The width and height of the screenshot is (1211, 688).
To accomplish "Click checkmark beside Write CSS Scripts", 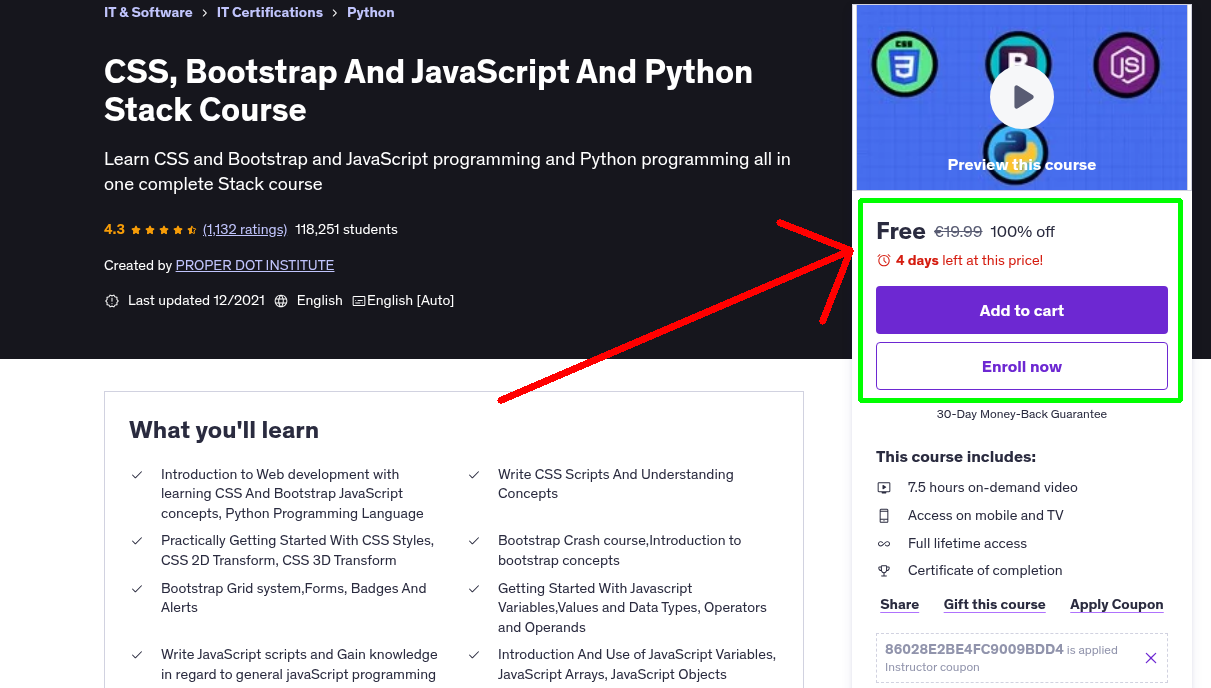I will (474, 475).
